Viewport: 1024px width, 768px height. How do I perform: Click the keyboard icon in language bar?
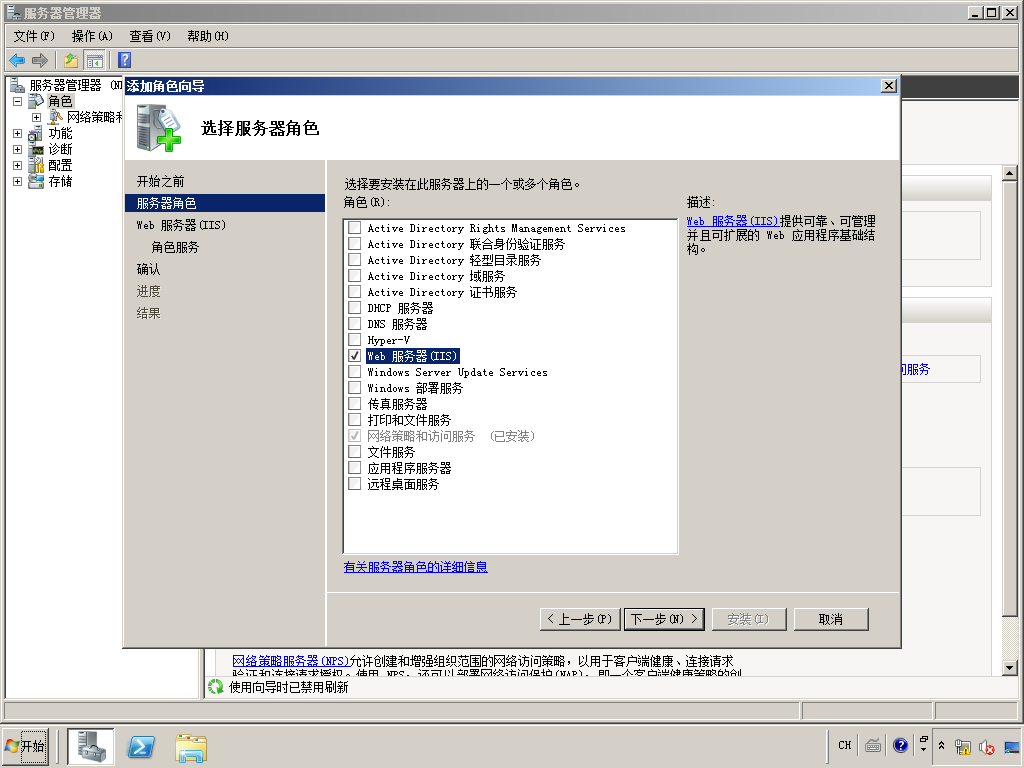coord(873,745)
